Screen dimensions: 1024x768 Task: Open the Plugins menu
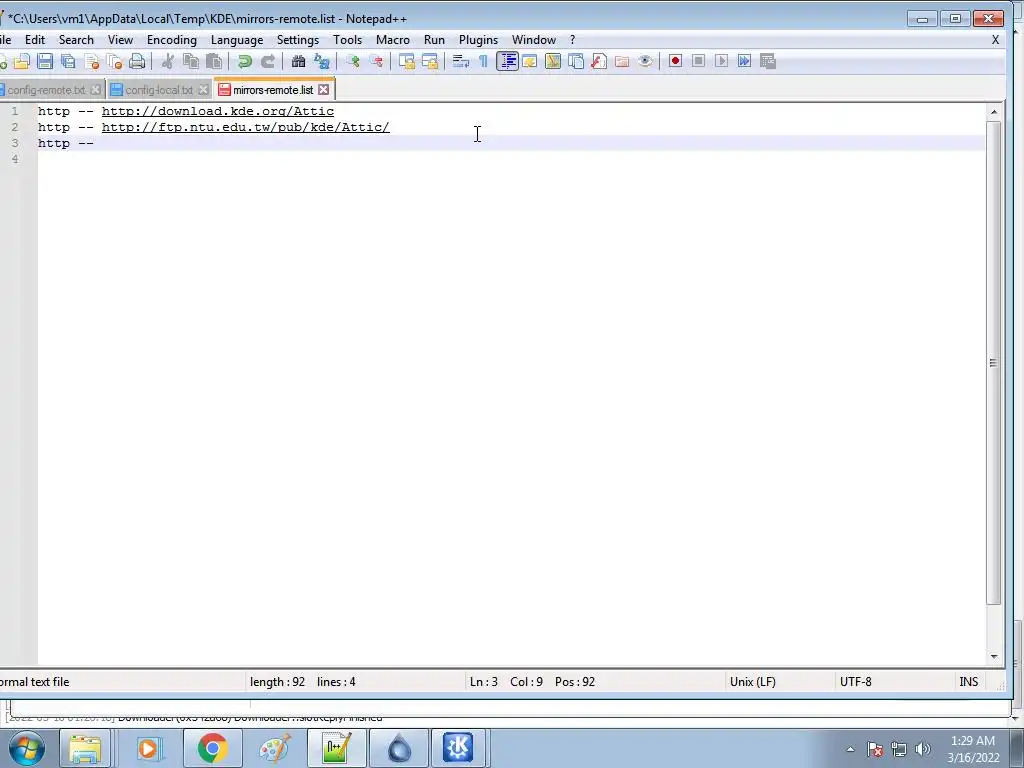pyautogui.click(x=478, y=40)
